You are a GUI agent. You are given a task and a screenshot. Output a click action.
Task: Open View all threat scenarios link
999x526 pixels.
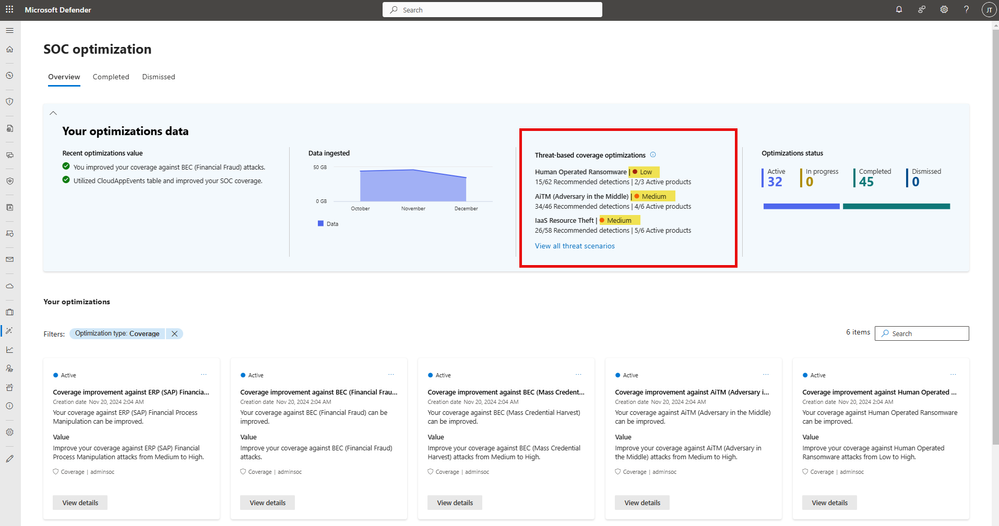coord(575,246)
